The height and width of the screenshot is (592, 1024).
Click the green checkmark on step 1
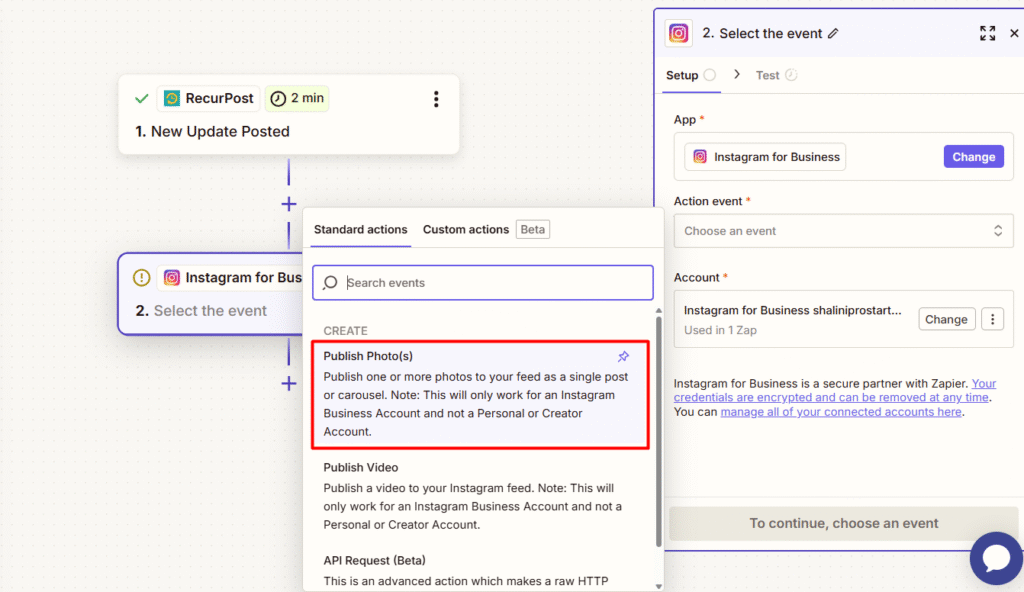pyautogui.click(x=142, y=99)
